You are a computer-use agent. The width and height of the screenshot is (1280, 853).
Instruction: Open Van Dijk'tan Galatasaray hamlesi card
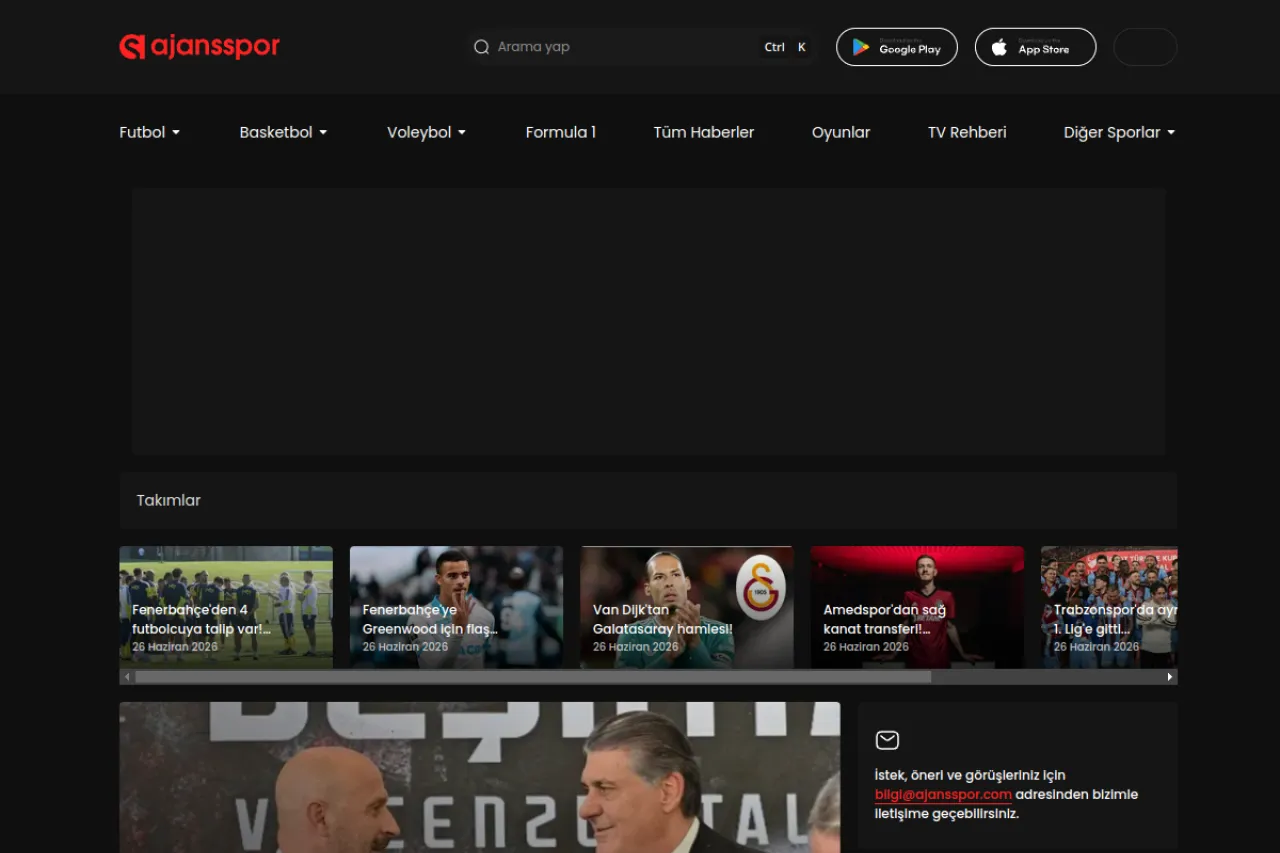click(687, 607)
